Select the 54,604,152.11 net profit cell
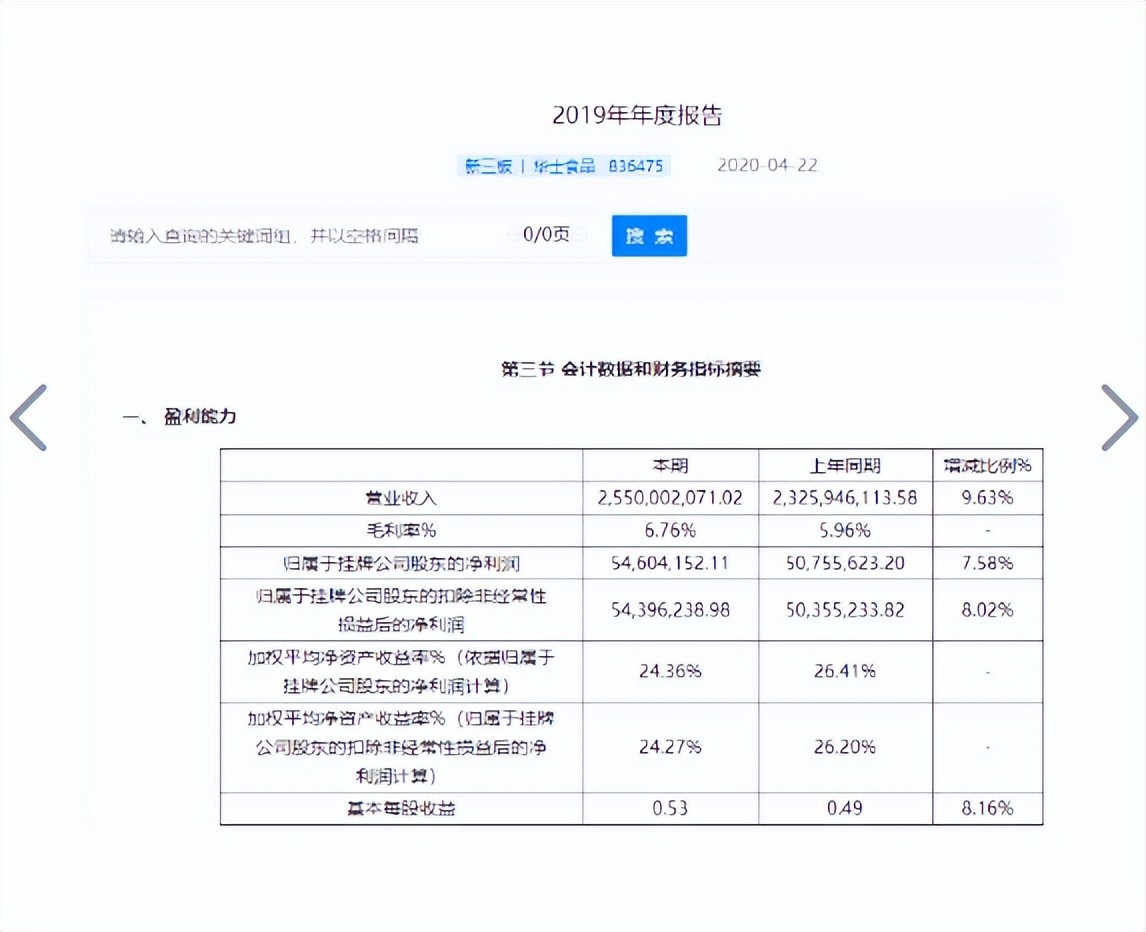This screenshot has width=1146, height=932. [670, 563]
